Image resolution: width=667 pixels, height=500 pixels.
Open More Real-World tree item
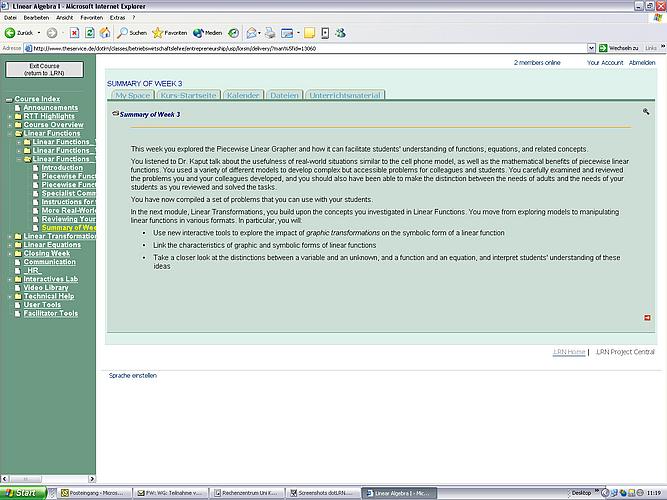point(68,210)
